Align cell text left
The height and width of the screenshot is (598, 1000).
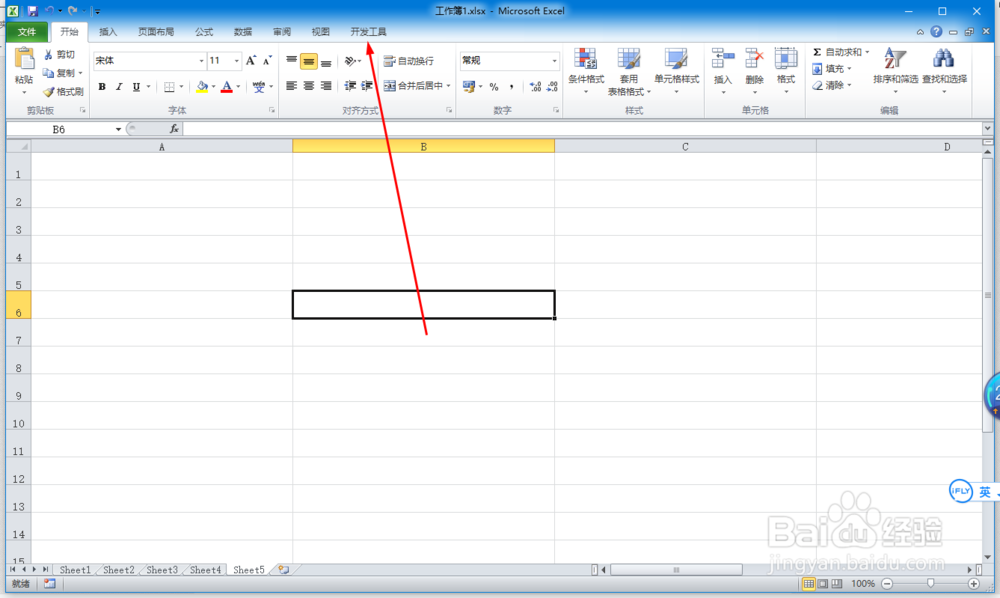291,86
